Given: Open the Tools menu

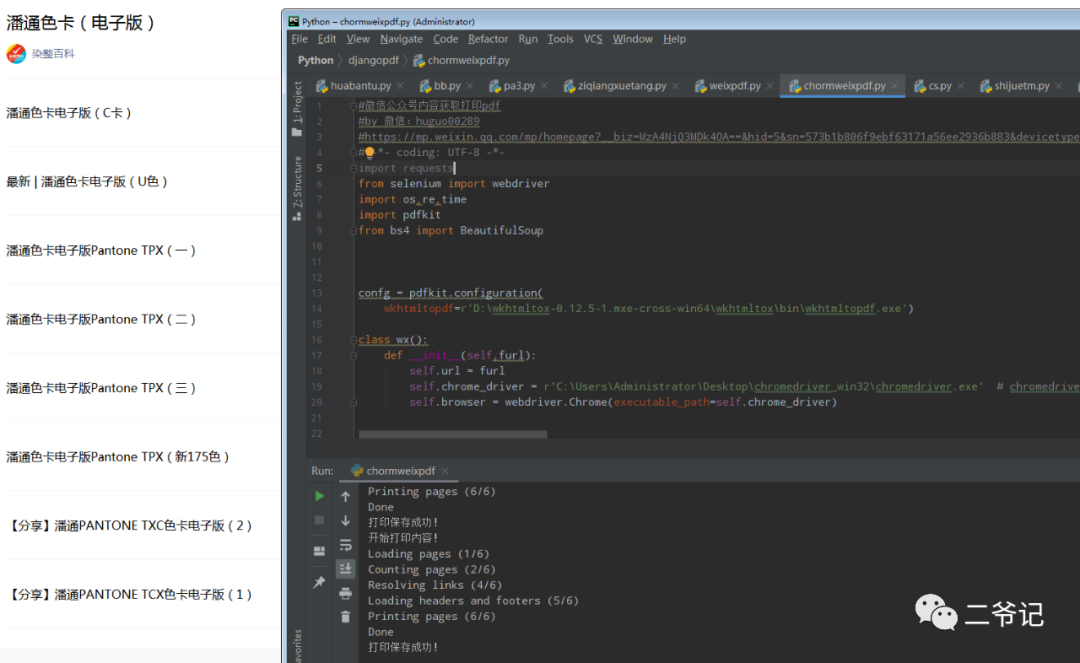Looking at the screenshot, I should click(x=560, y=39).
